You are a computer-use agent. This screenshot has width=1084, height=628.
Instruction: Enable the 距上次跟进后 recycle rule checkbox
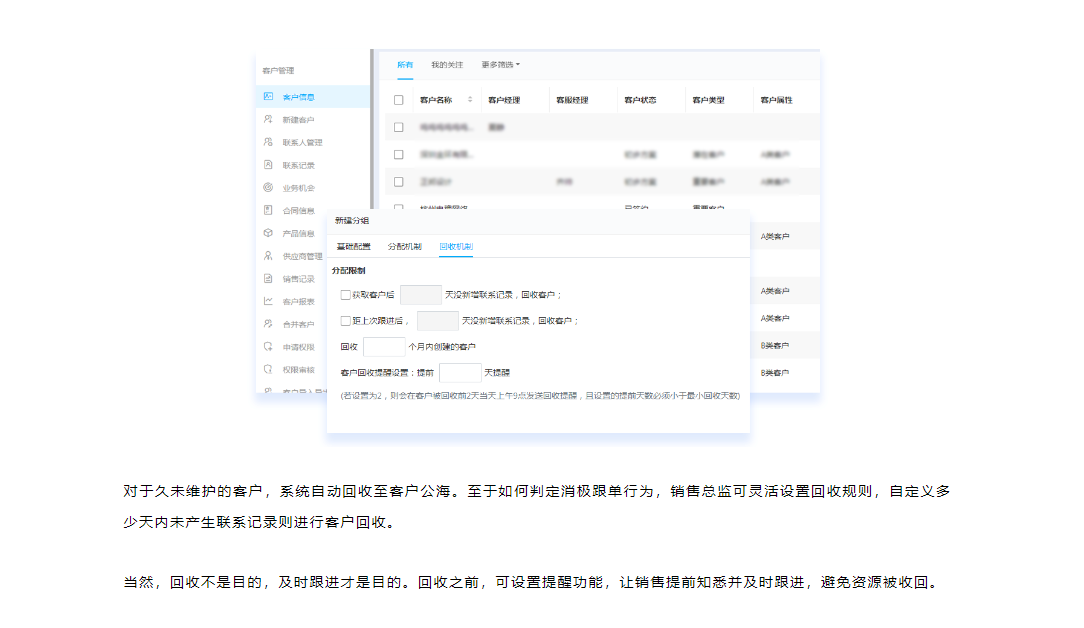(346, 321)
